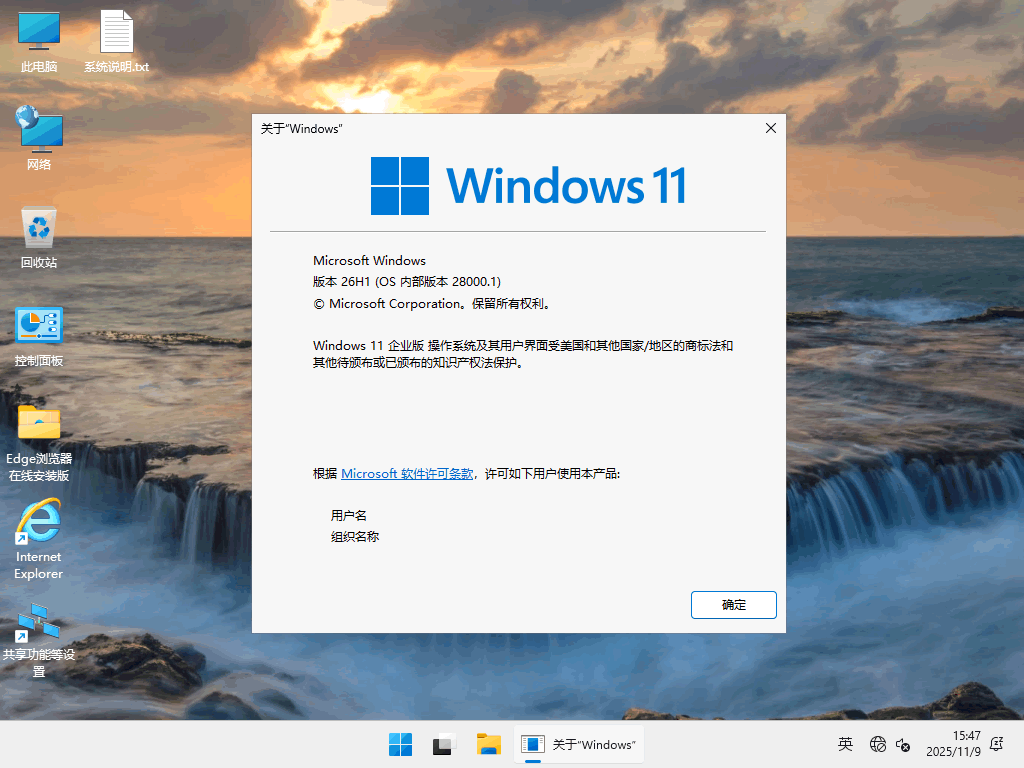Click the Microsoft Windows text line

369,261
